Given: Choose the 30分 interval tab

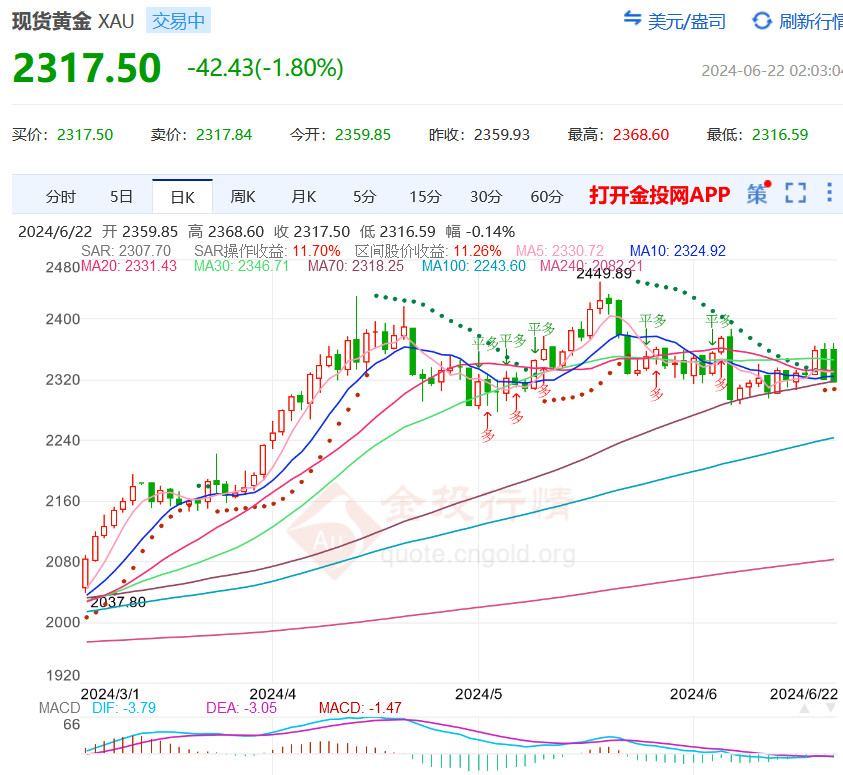Looking at the screenshot, I should click(486, 196).
